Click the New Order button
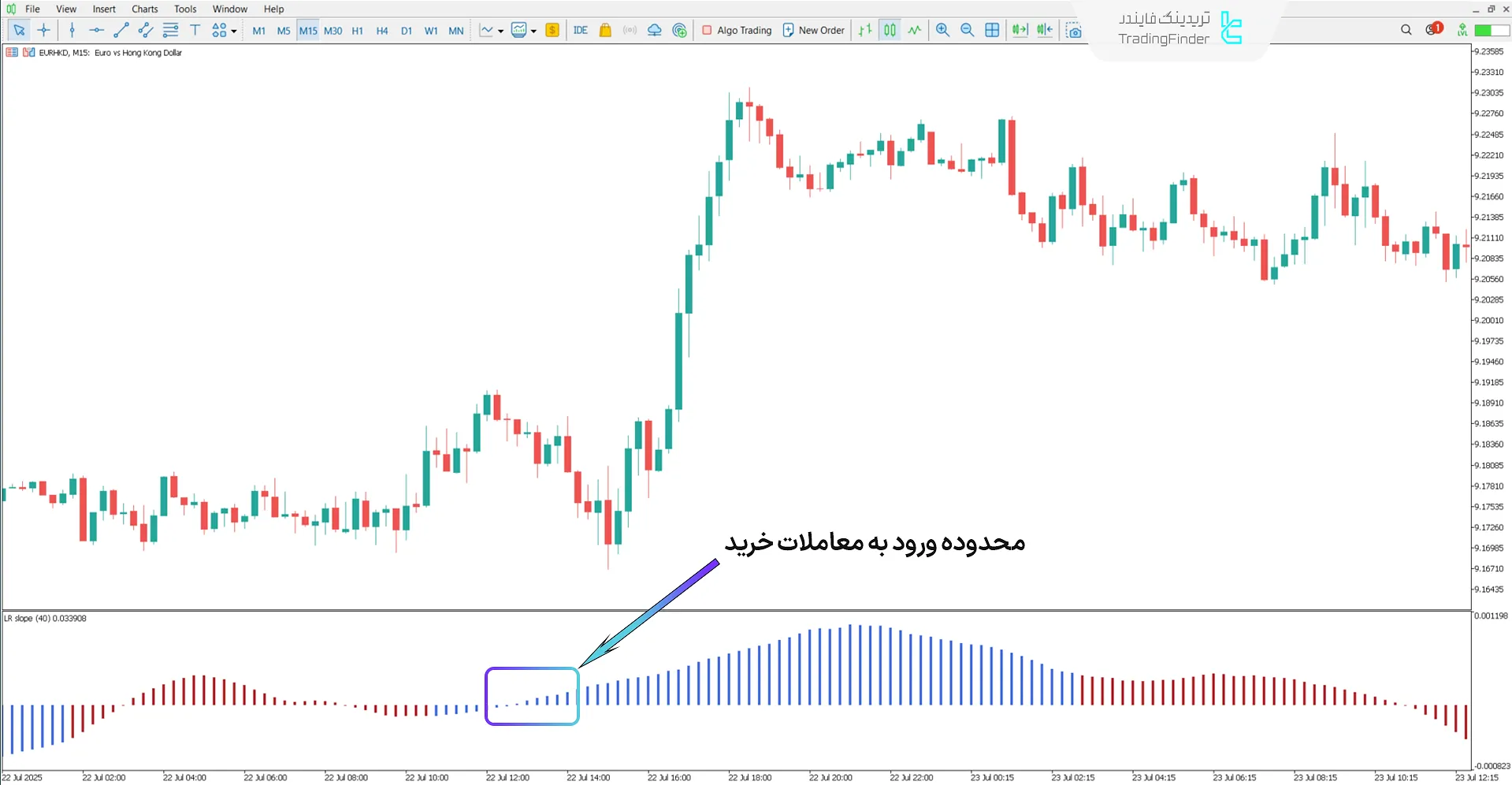 tap(813, 30)
